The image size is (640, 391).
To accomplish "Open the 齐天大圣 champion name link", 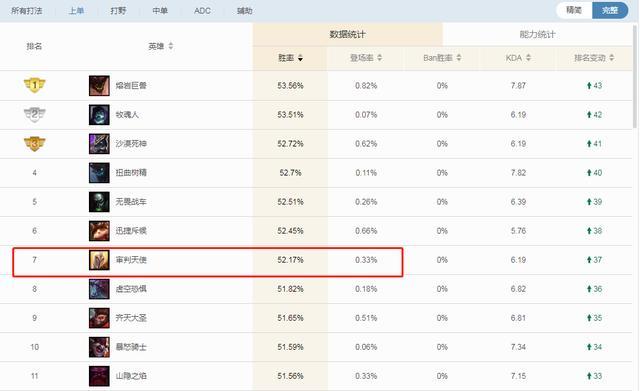I will click(131, 318).
